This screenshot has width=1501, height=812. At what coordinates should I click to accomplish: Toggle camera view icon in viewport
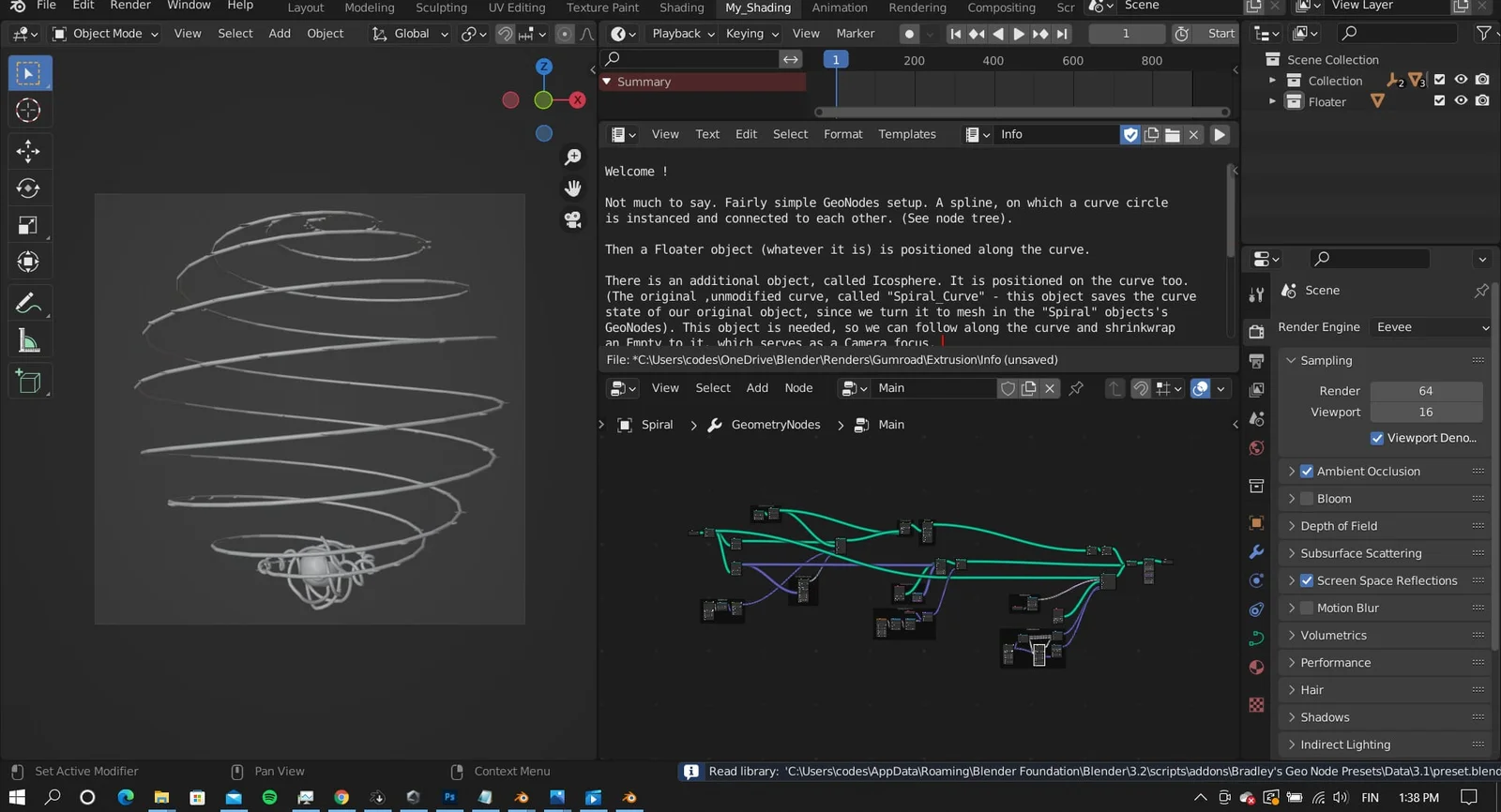coord(573,219)
